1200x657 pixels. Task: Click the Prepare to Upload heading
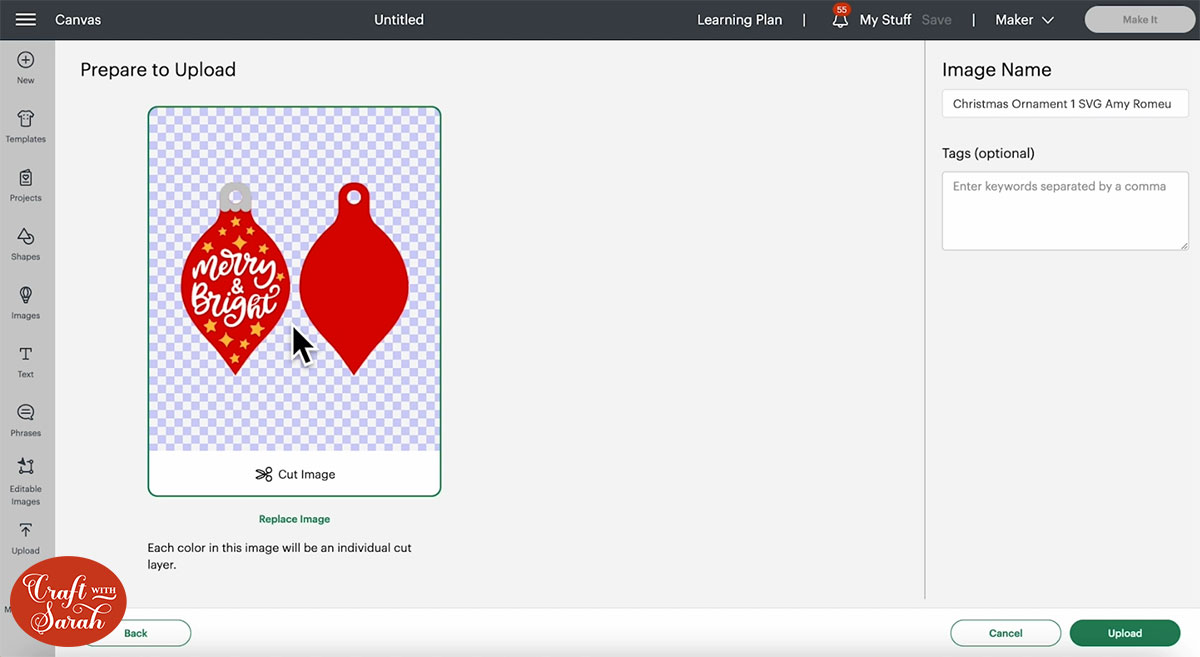158,70
